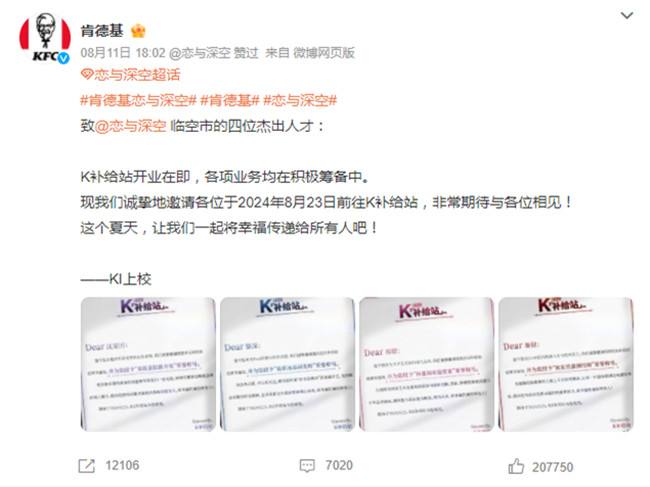
Task: Click the @恋与深空 mention in post body
Action: [131, 126]
